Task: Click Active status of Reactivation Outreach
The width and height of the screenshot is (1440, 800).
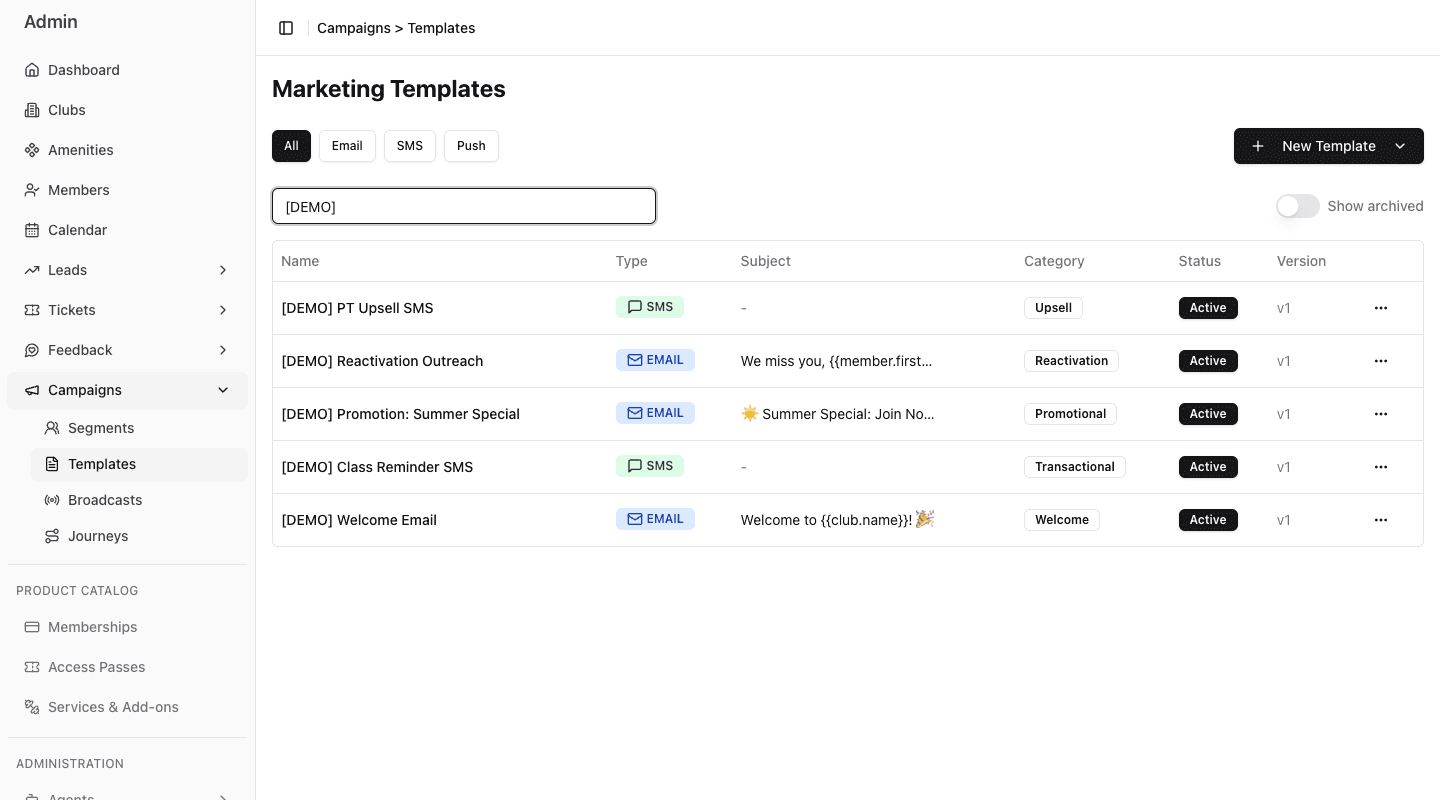Action: tap(1208, 361)
